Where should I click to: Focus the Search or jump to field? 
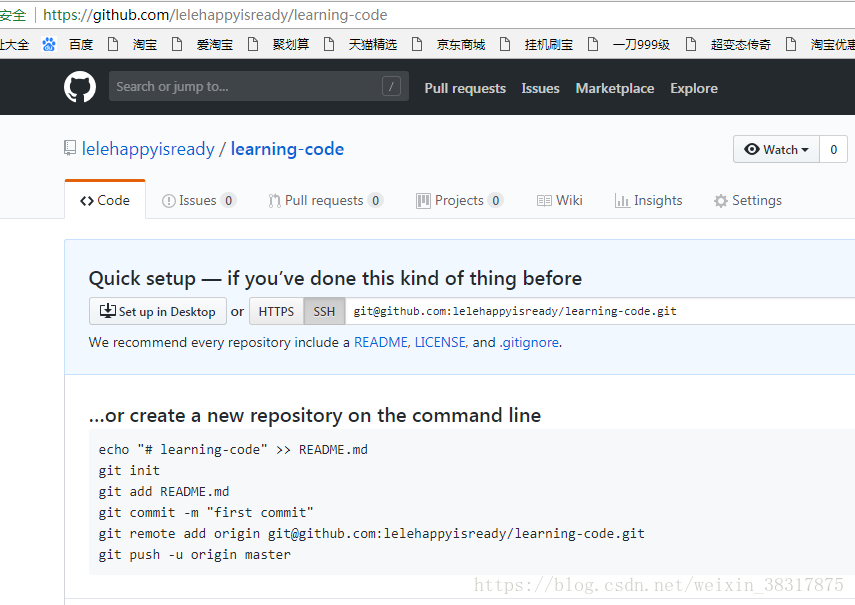coord(258,86)
